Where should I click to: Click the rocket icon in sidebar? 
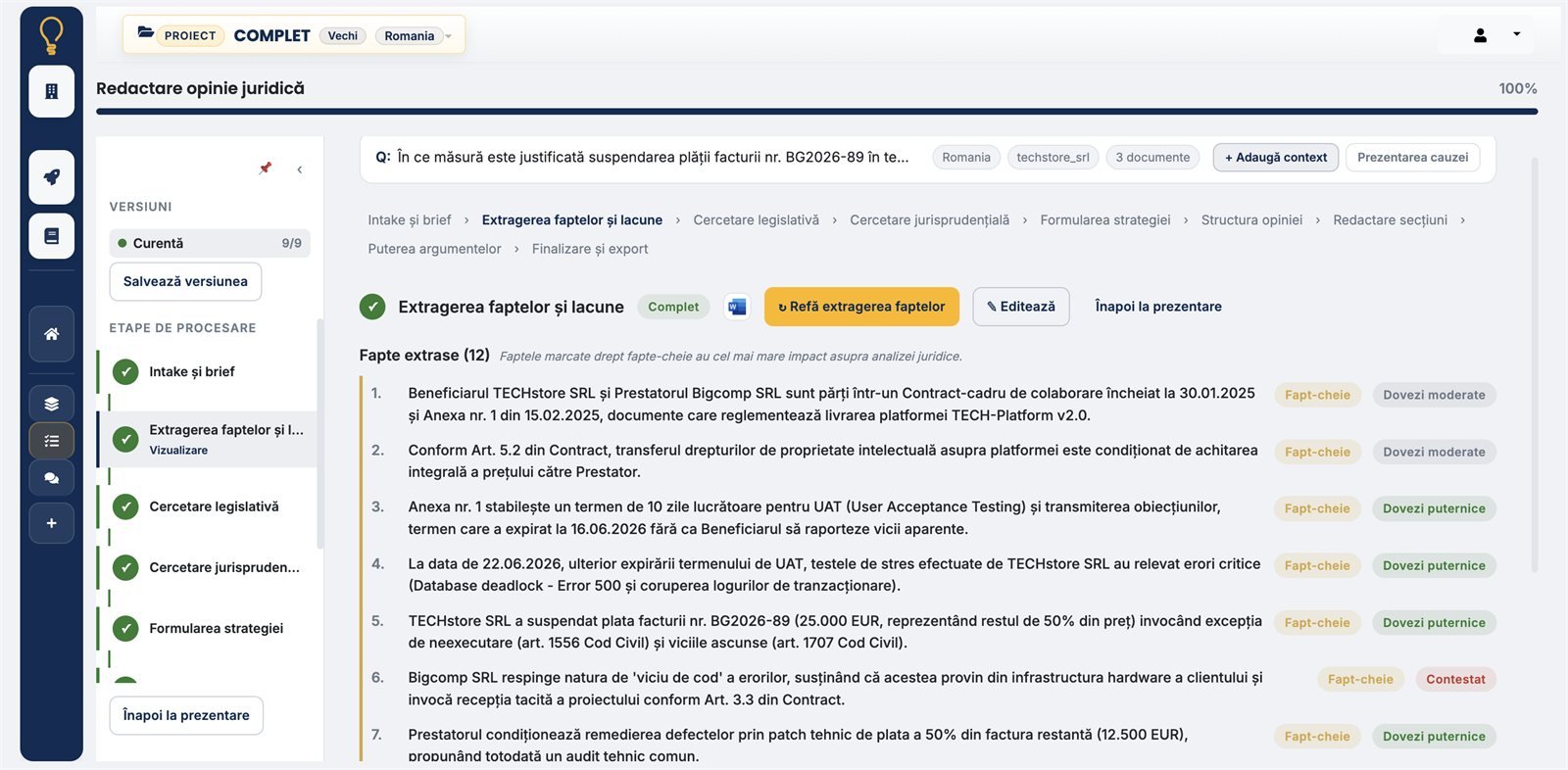(52, 177)
